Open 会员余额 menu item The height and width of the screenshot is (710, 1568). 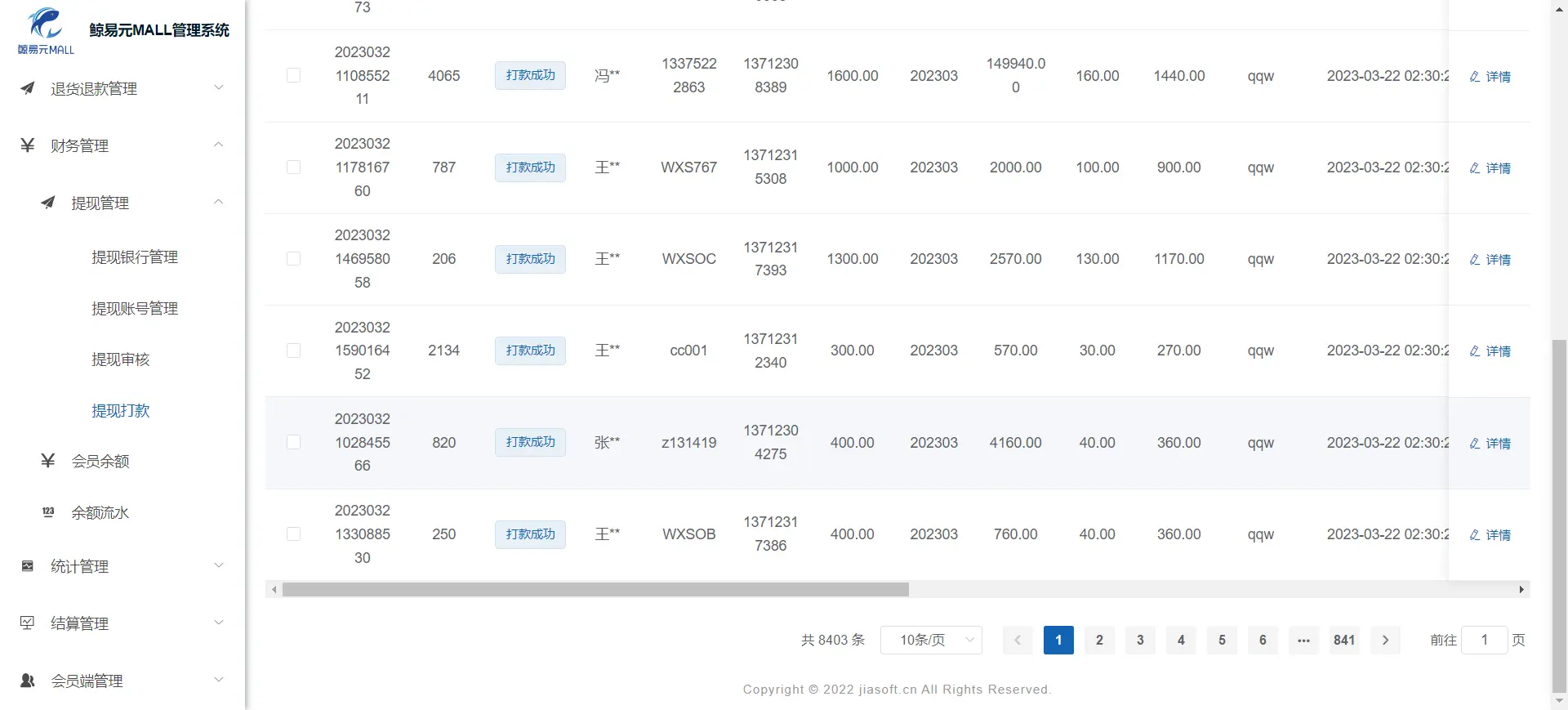(100, 462)
